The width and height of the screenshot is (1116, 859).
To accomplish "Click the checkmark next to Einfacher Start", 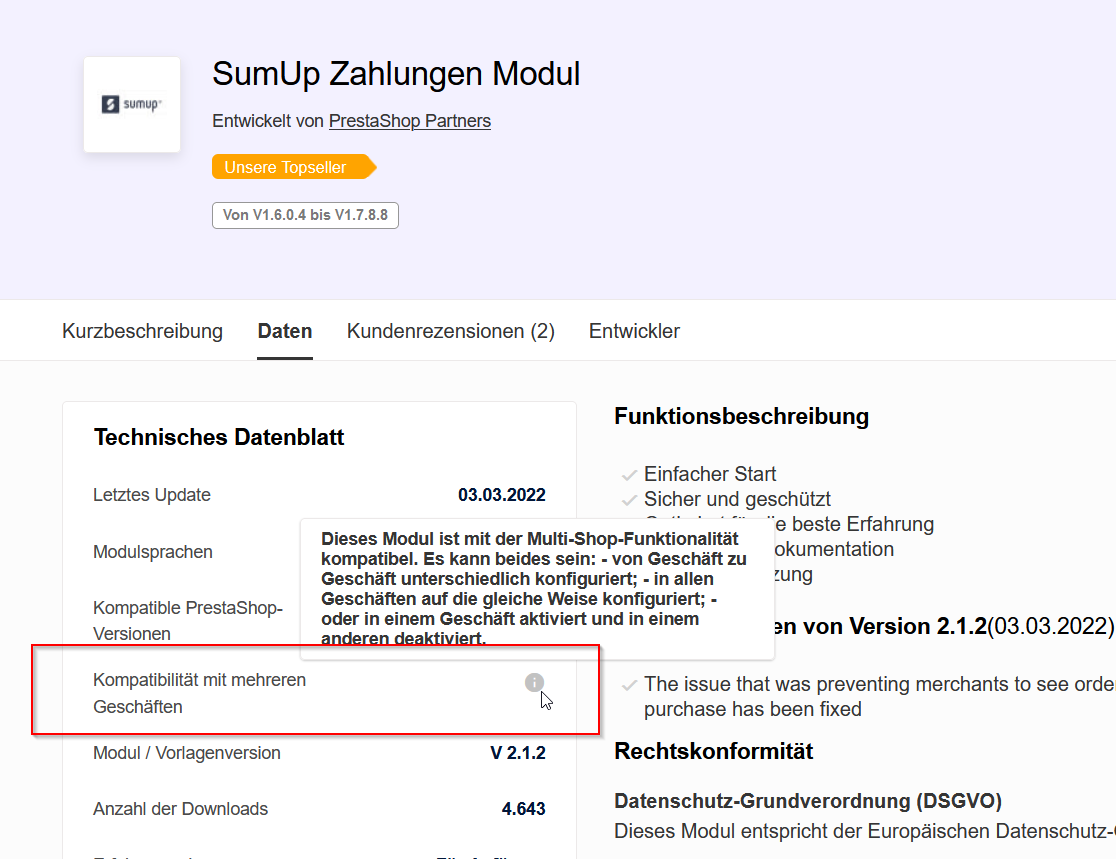I will (x=629, y=475).
